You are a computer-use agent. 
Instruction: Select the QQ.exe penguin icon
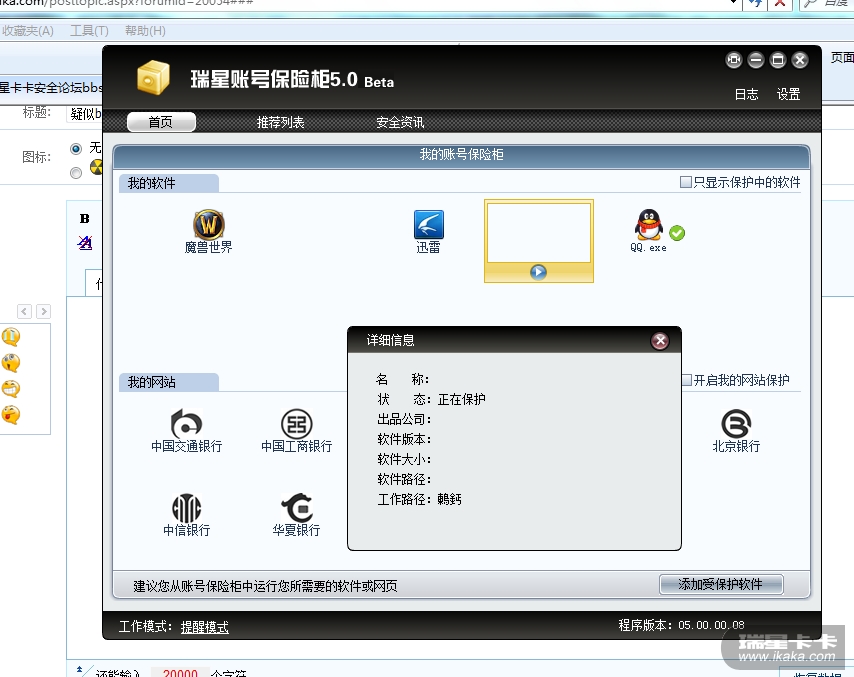tap(648, 230)
